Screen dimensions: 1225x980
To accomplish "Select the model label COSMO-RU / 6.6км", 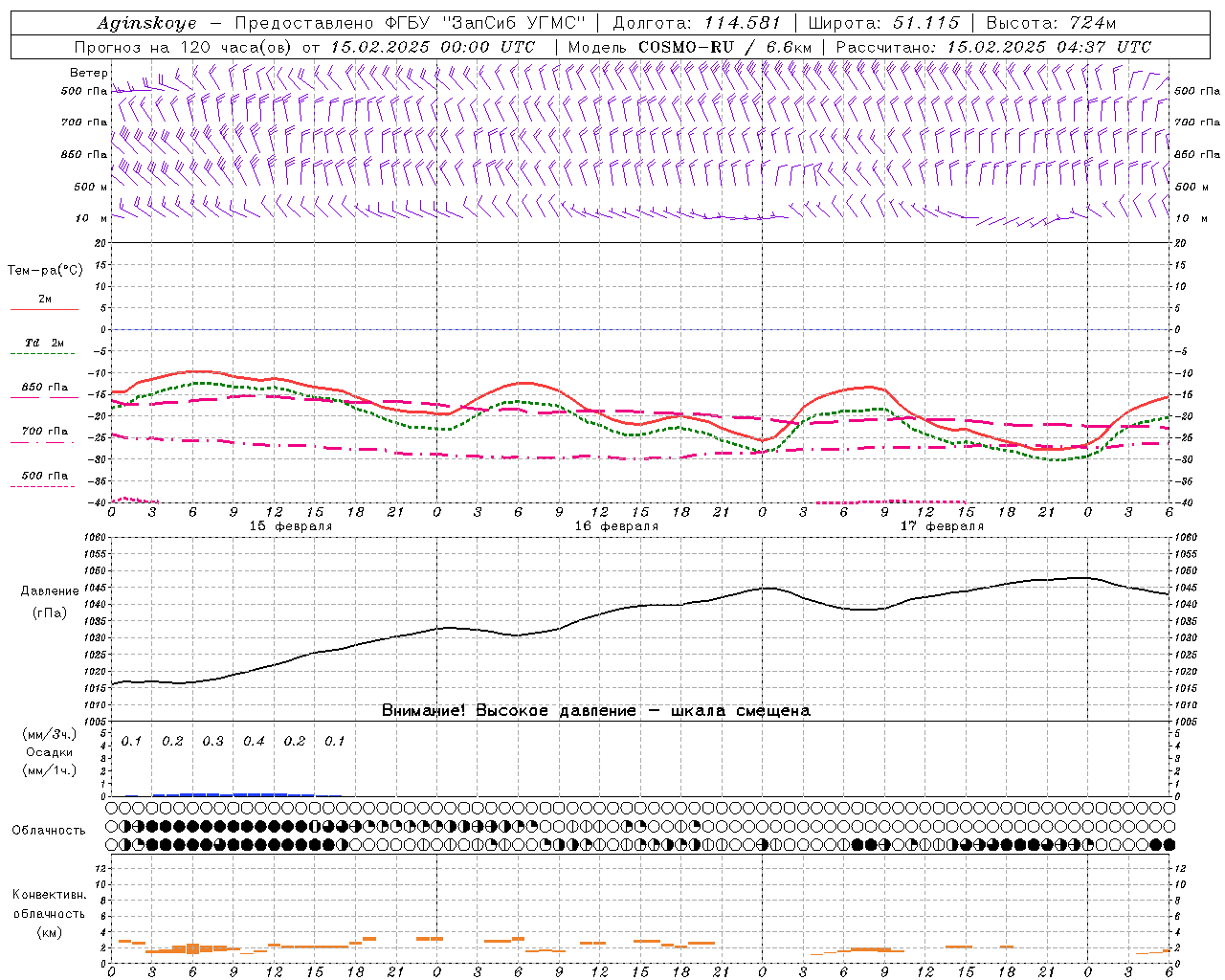I will click(724, 47).
